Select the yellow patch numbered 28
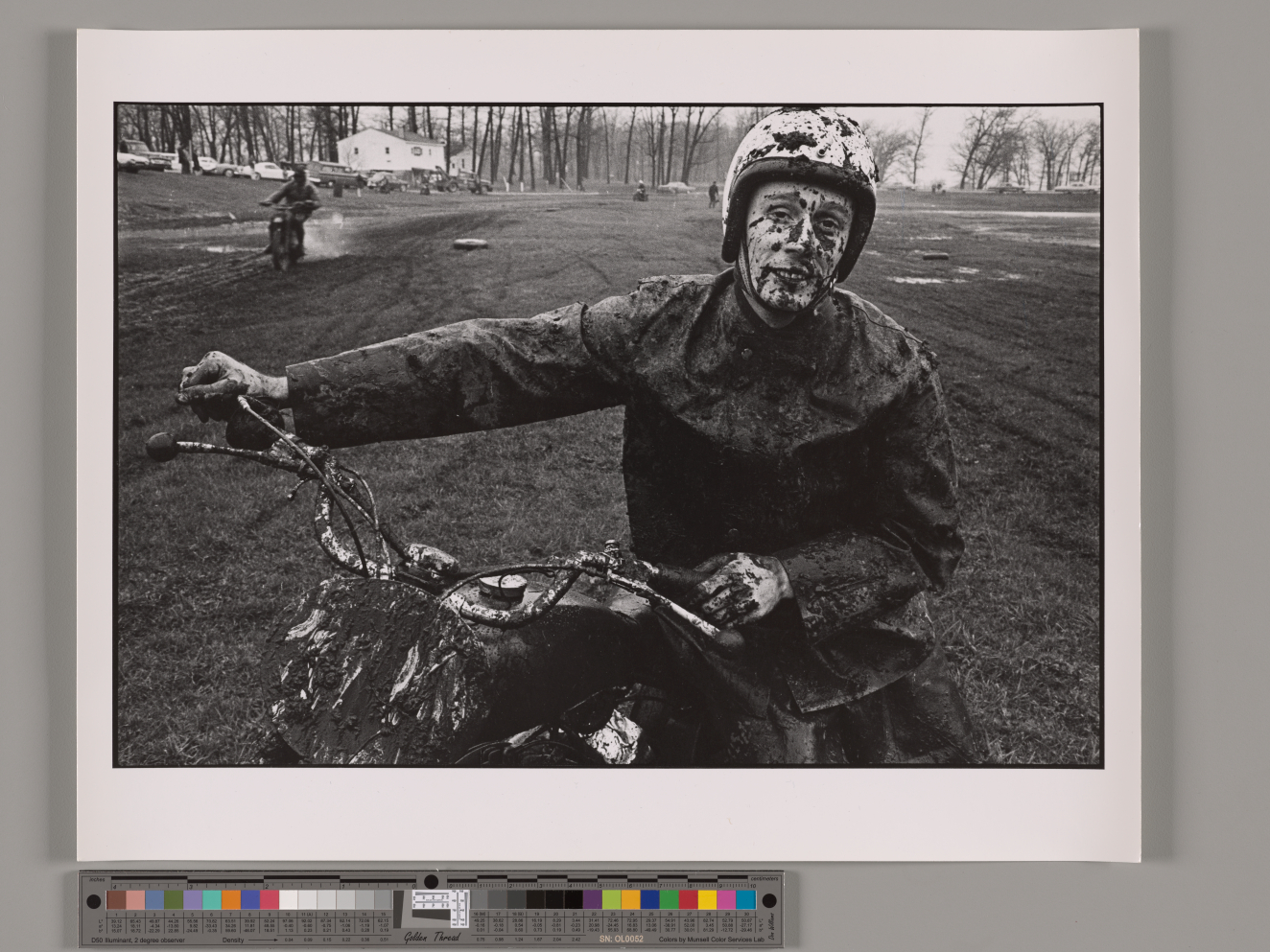This screenshot has height=952, width=1270. pyautogui.click(x=708, y=899)
